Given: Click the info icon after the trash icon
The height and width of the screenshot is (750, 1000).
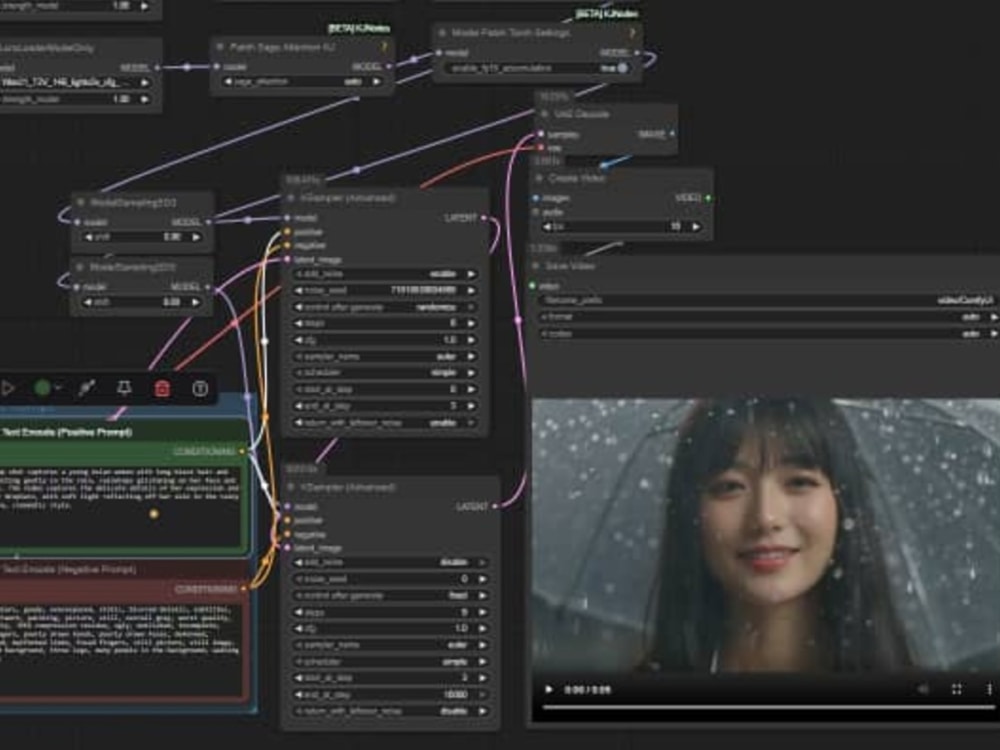Looking at the screenshot, I should (200, 388).
